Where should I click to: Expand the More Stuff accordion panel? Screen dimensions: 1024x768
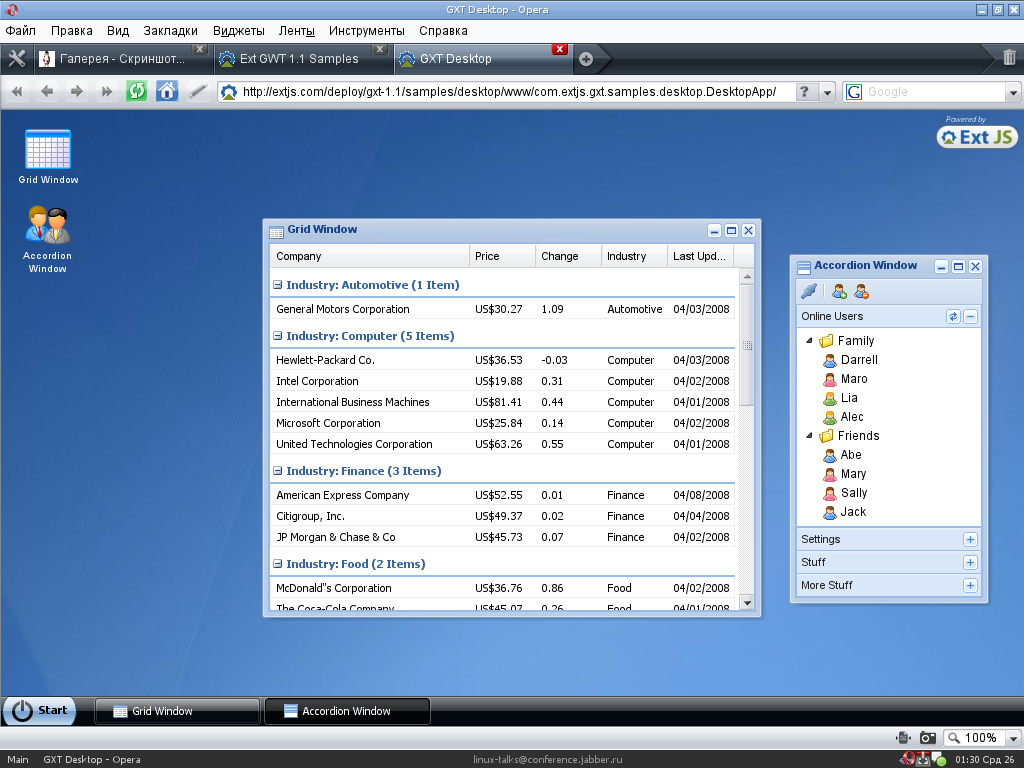click(x=970, y=586)
